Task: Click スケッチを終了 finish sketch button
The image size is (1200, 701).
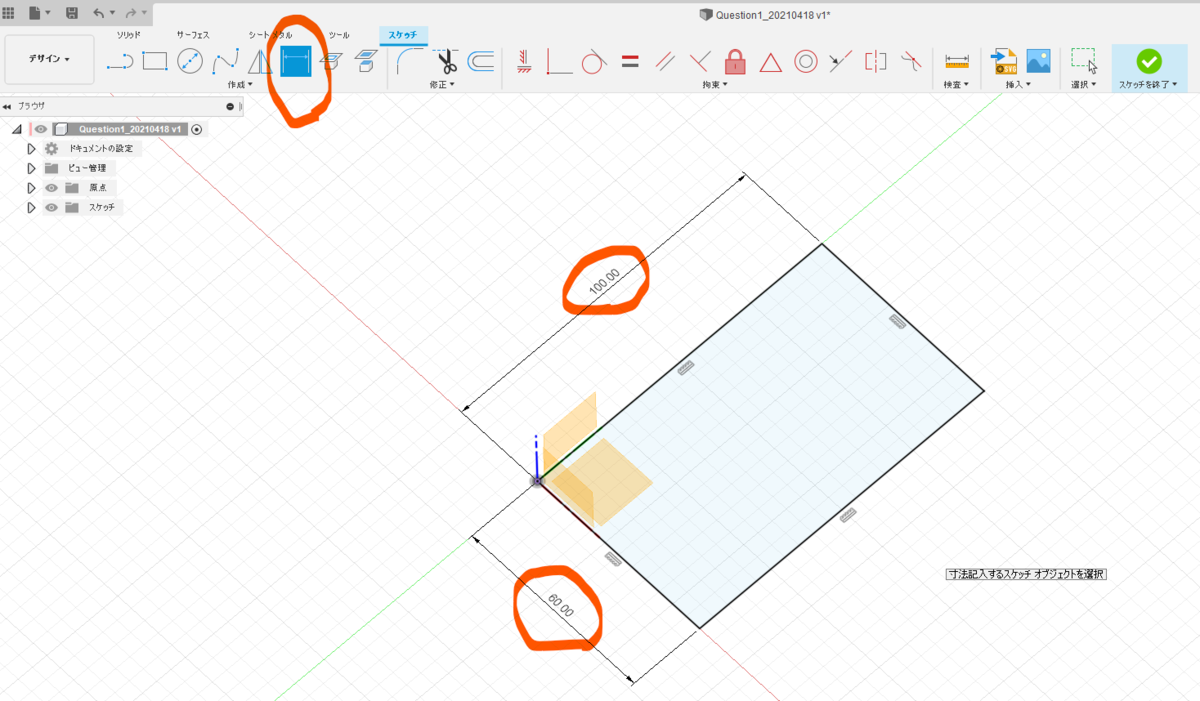Action: (1148, 68)
